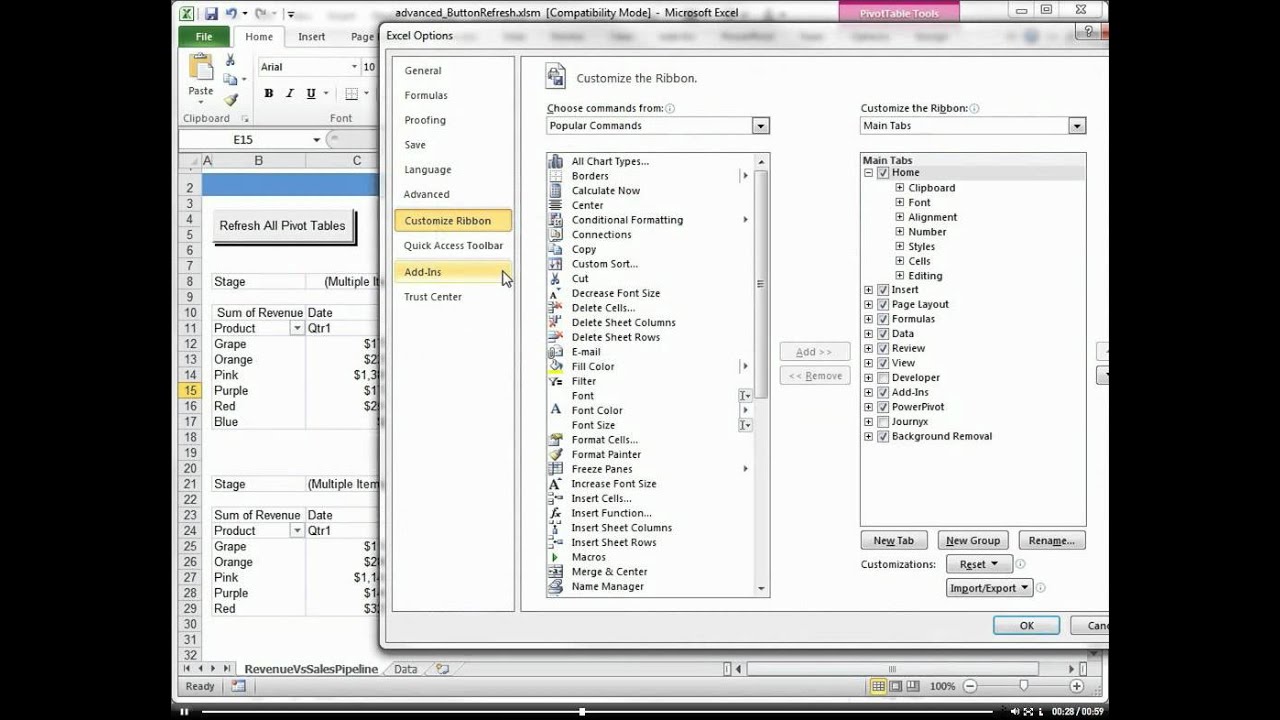Click the video progress bar
The width and height of the screenshot is (1280, 720).
coord(596,712)
